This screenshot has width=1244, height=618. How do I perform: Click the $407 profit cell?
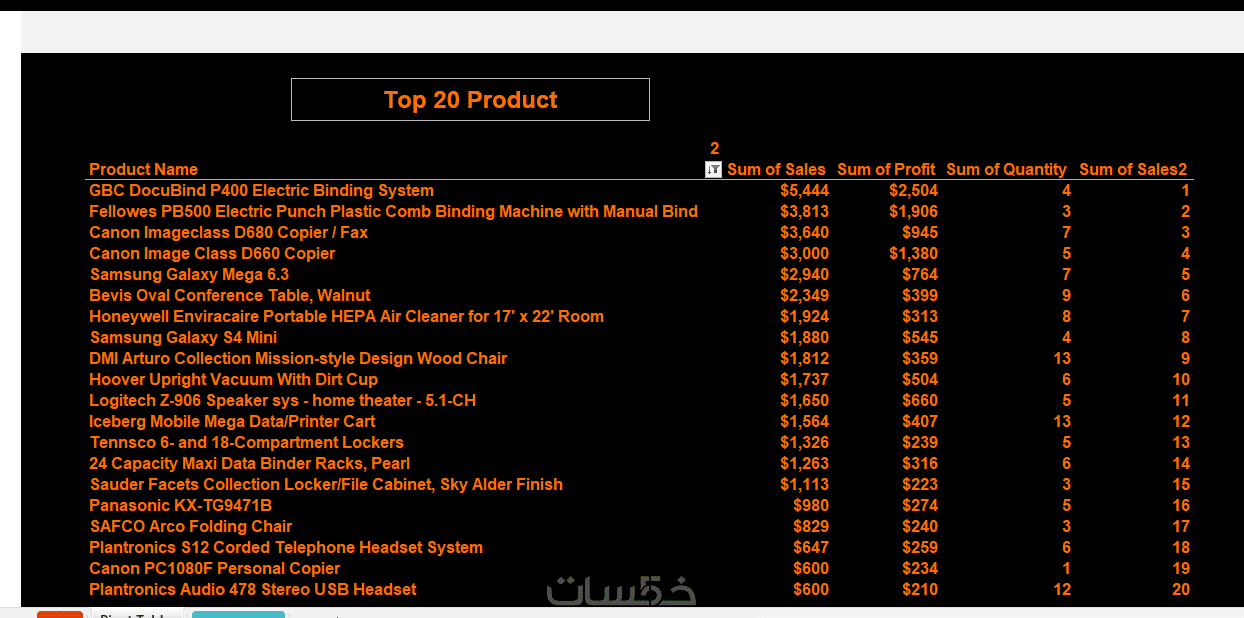920,422
